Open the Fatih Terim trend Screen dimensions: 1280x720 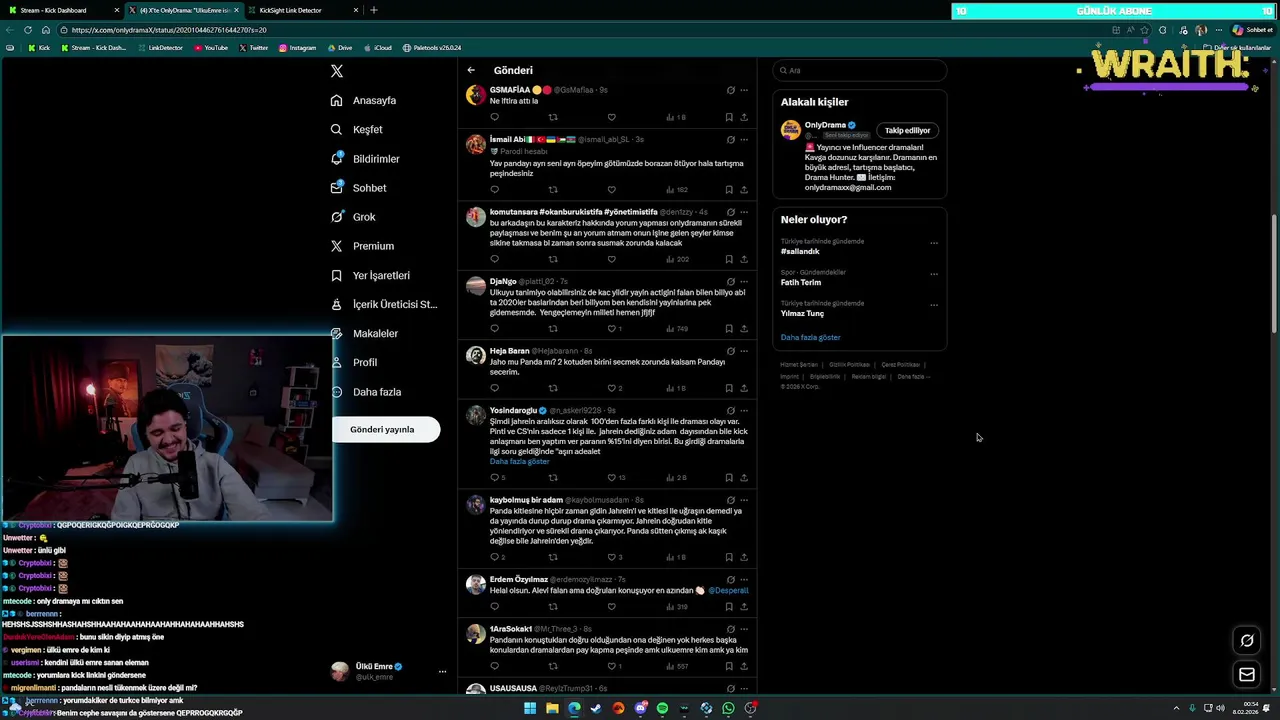pos(801,283)
